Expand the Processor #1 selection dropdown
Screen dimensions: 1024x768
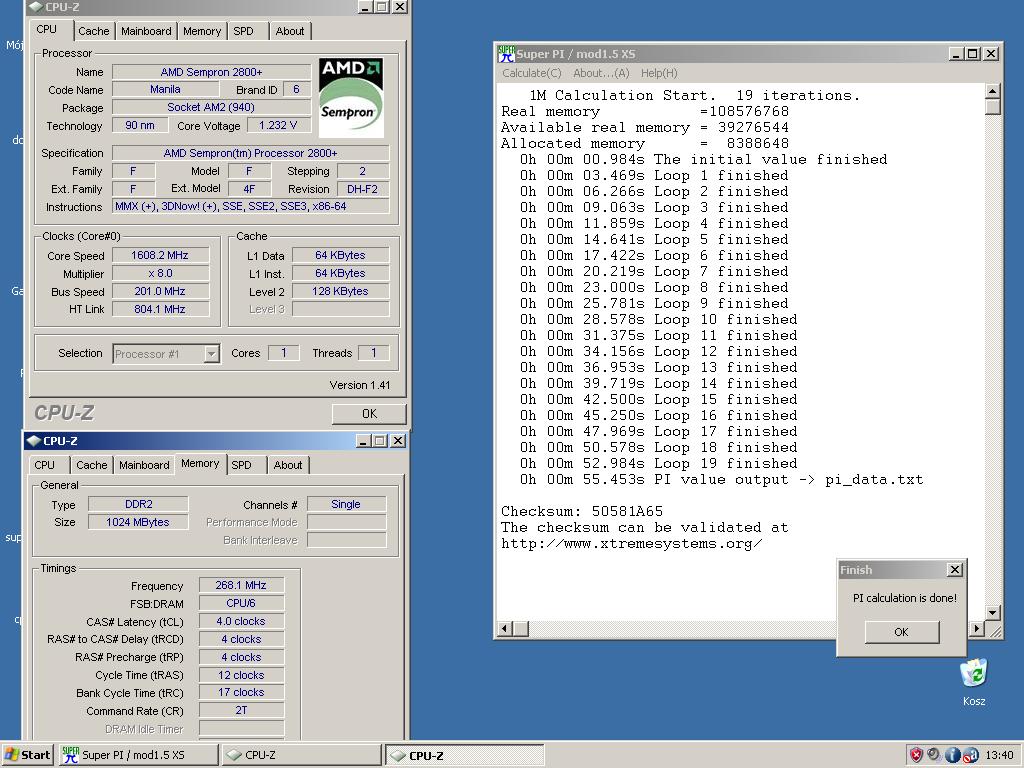[x=211, y=354]
